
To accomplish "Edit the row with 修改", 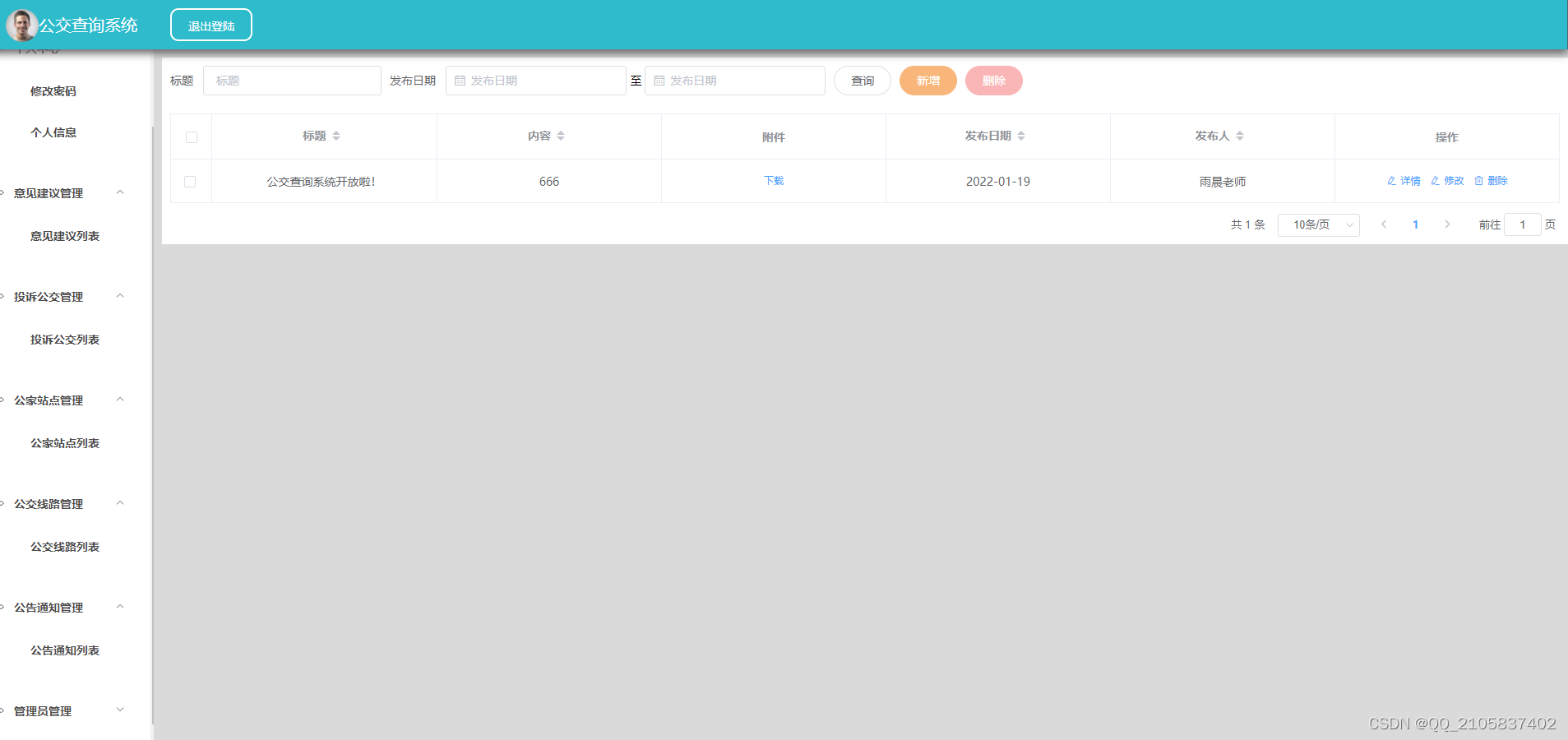I will tap(1447, 181).
